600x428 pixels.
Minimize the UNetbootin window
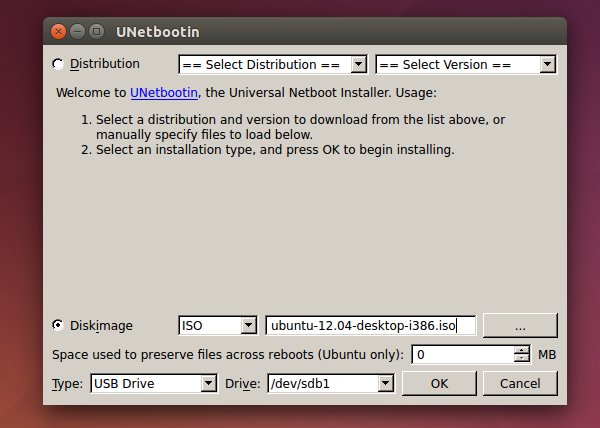coord(78,31)
